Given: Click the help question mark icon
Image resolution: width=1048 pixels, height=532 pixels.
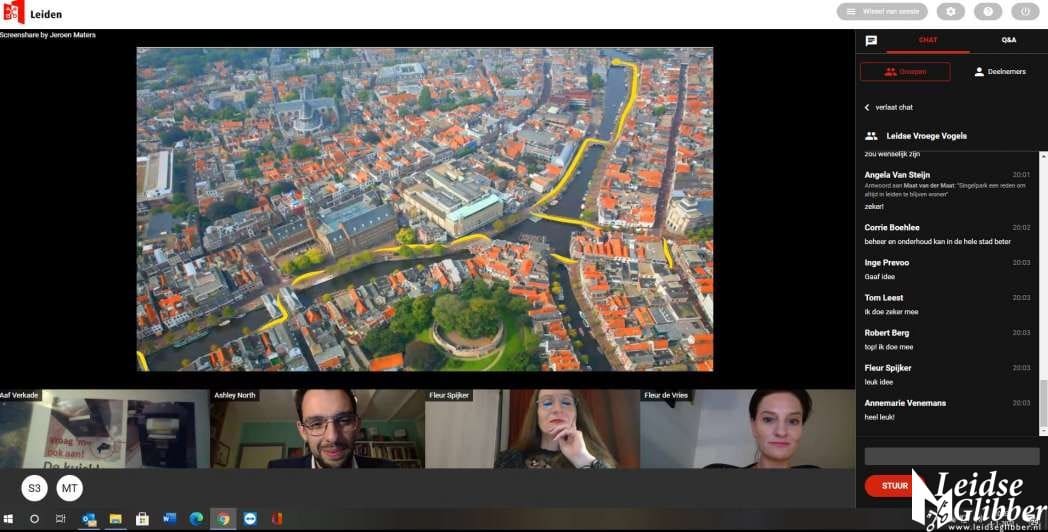Looking at the screenshot, I should click(987, 12).
